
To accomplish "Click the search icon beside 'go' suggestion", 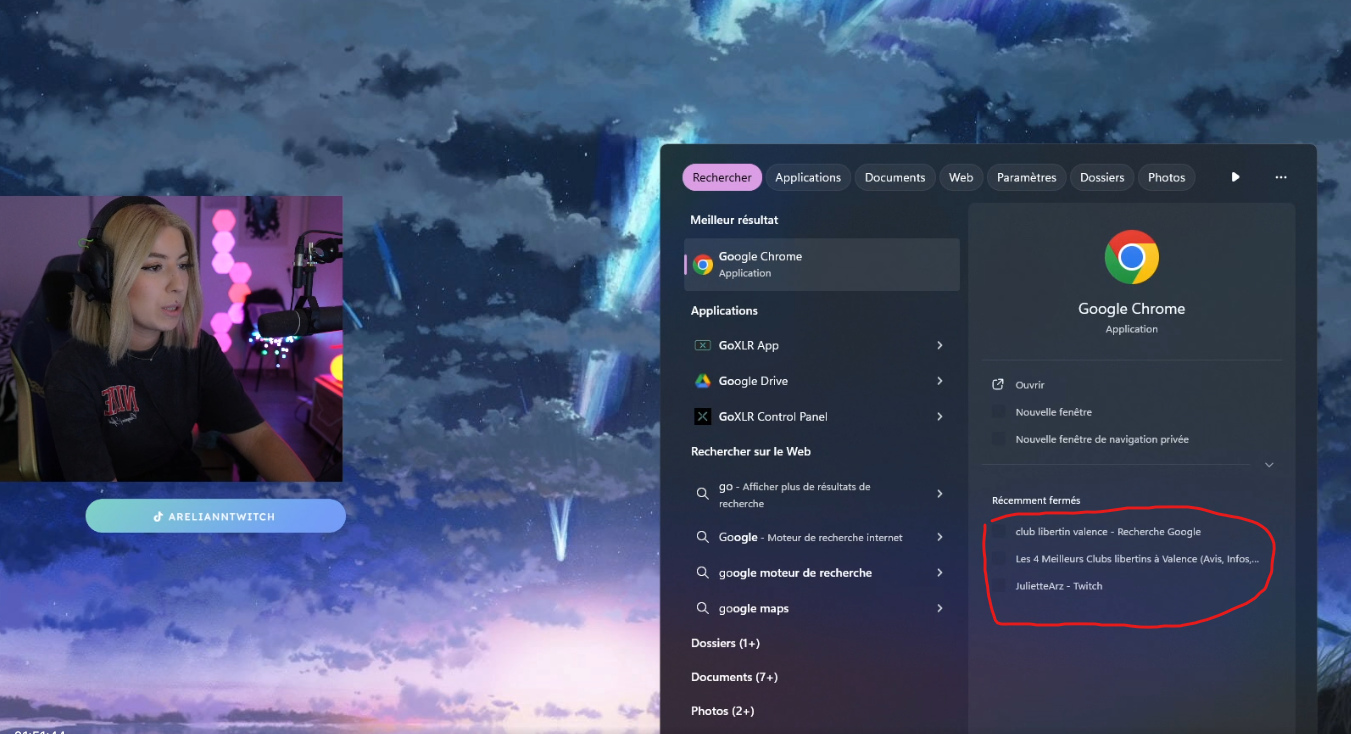I will (x=702, y=494).
